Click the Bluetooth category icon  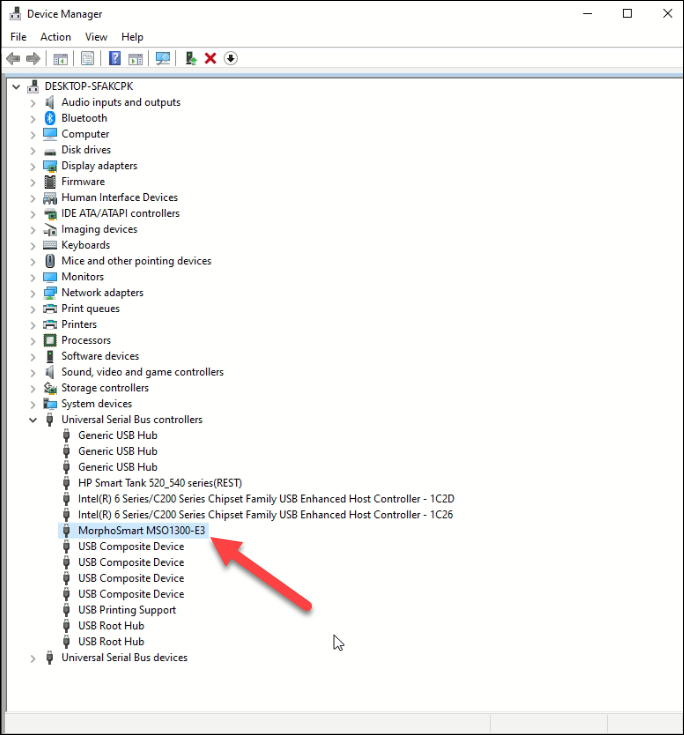pyautogui.click(x=50, y=118)
